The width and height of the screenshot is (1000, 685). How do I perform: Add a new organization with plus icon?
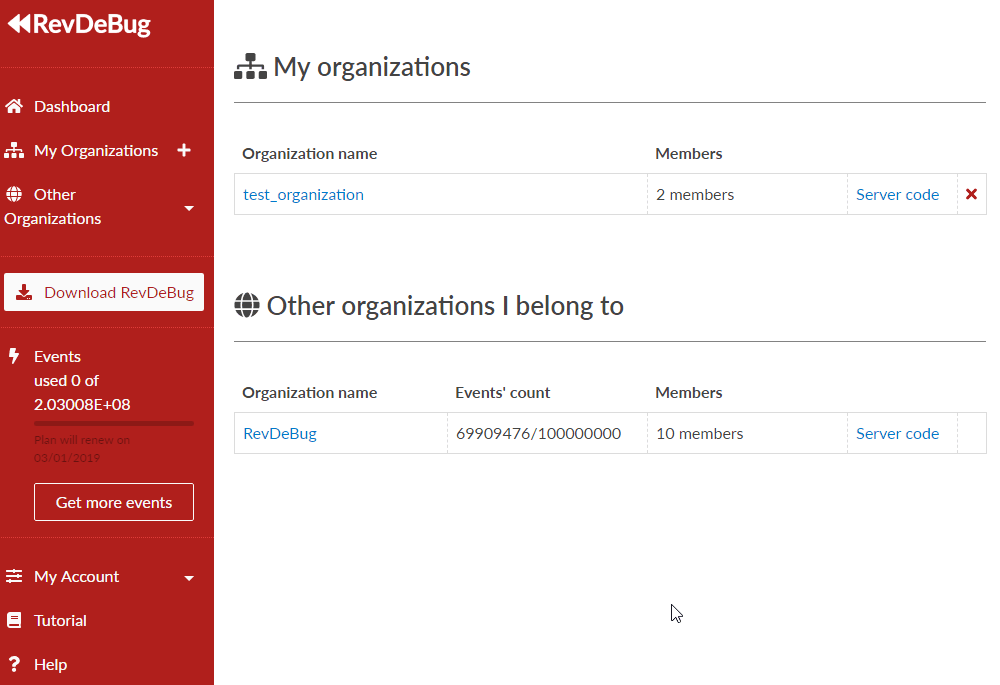tap(184, 151)
